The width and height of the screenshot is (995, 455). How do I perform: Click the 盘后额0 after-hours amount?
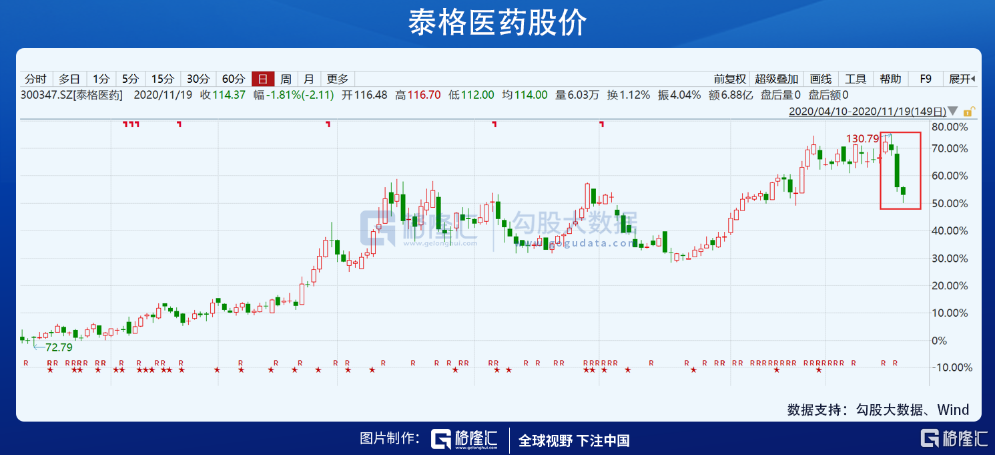pyautogui.click(x=828, y=95)
